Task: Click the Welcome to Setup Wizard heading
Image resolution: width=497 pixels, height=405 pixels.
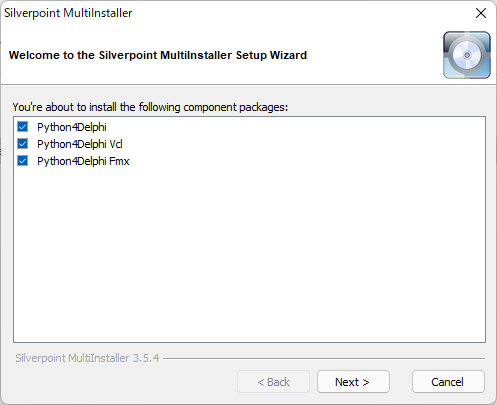Action: click(x=158, y=55)
